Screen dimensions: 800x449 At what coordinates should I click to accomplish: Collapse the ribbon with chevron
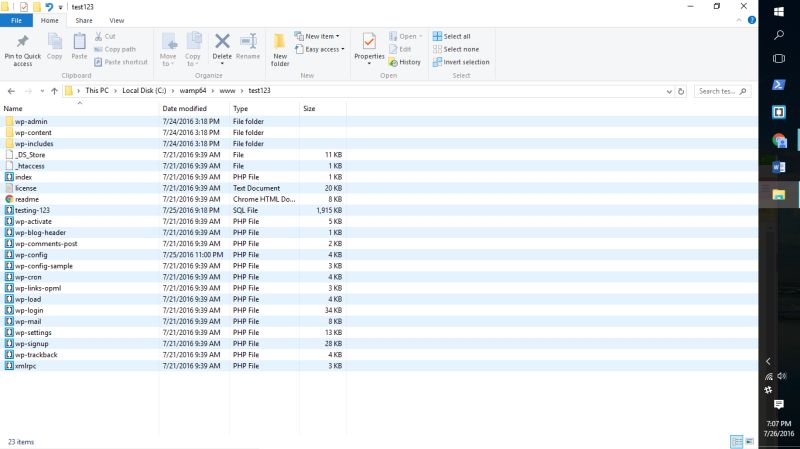pyautogui.click(x=739, y=20)
